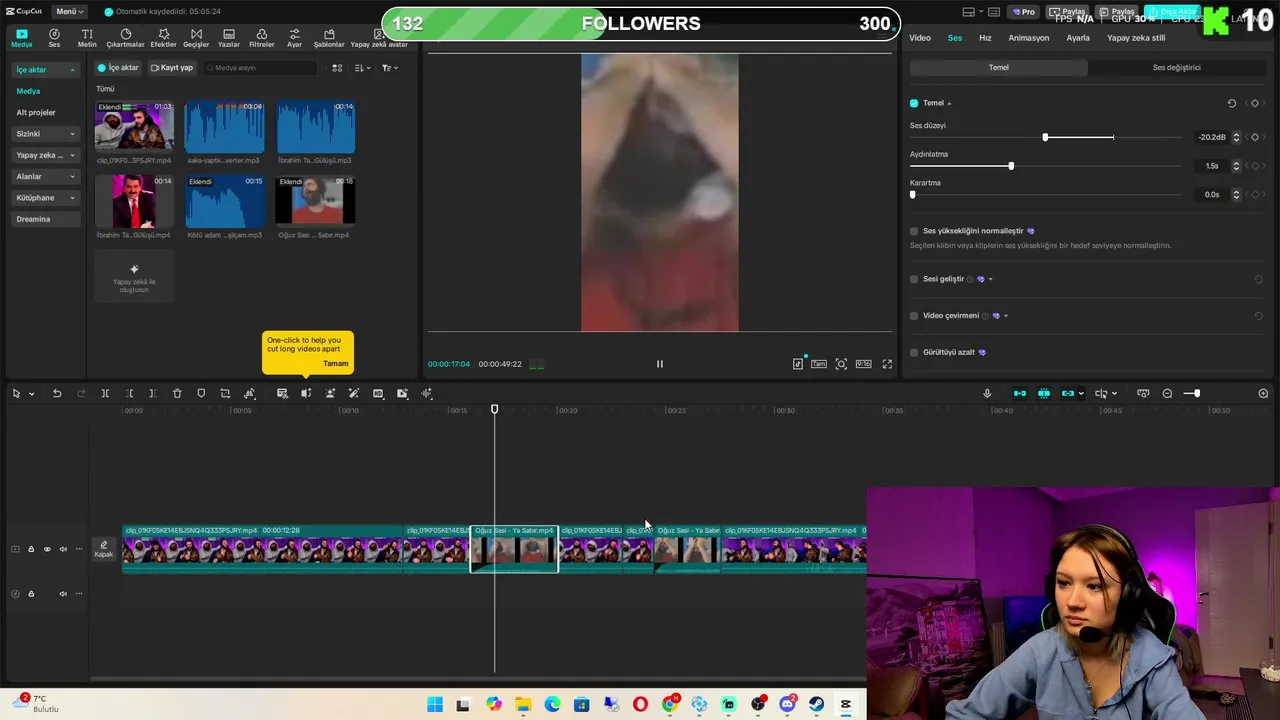Click the Dışa Aktar export button

coord(1174,12)
